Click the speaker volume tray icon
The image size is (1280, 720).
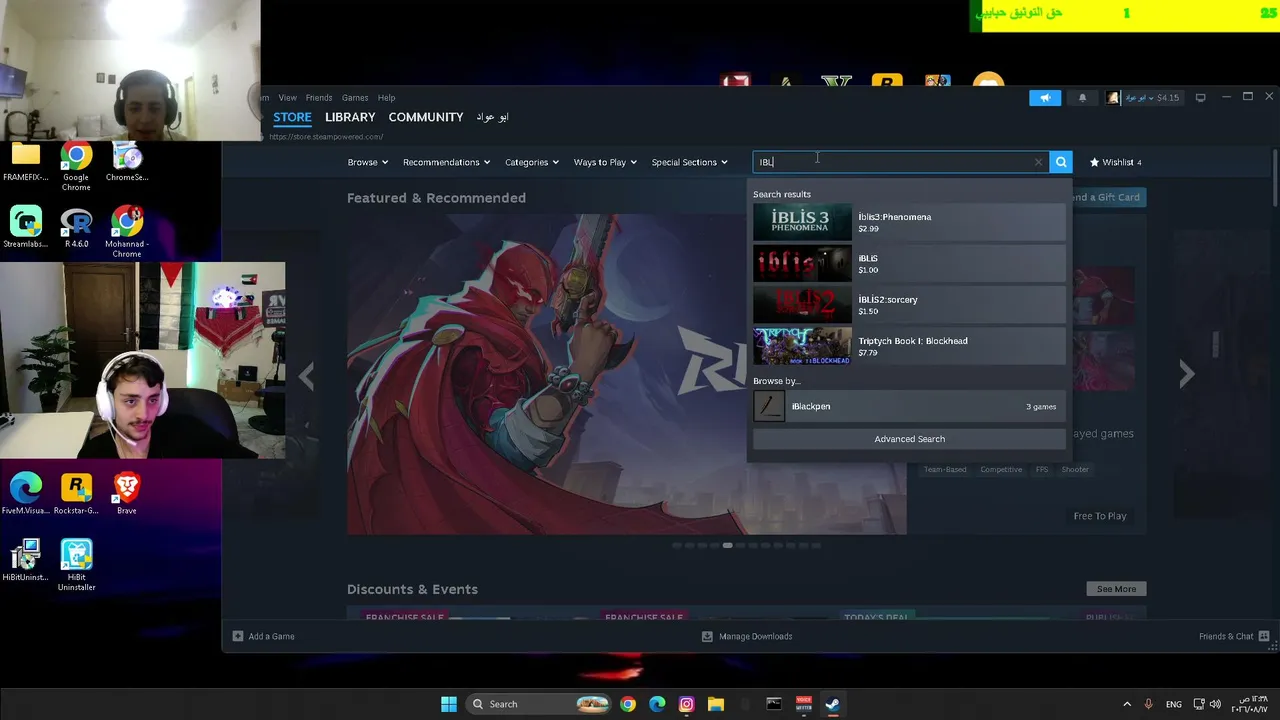tap(1215, 704)
